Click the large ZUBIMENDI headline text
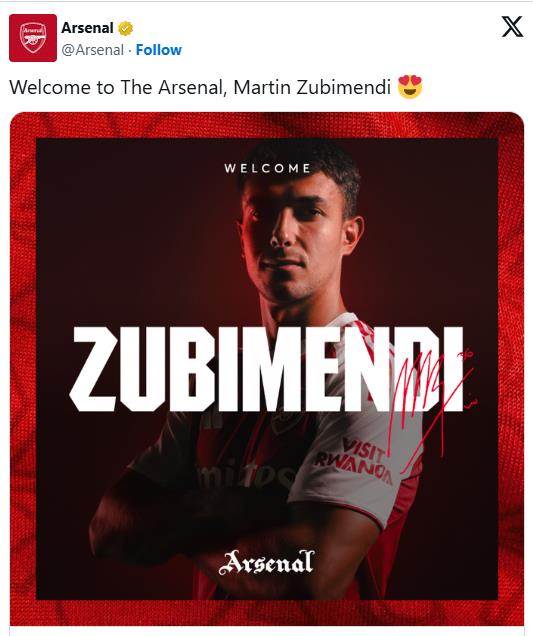The image size is (533, 636). [266, 369]
